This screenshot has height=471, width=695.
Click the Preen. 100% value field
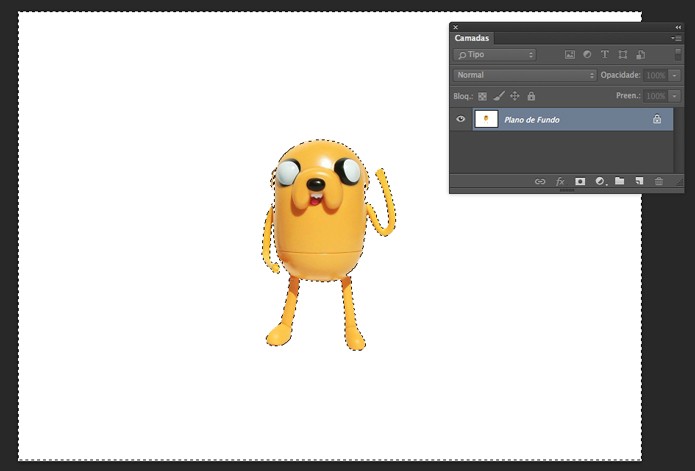coord(656,96)
